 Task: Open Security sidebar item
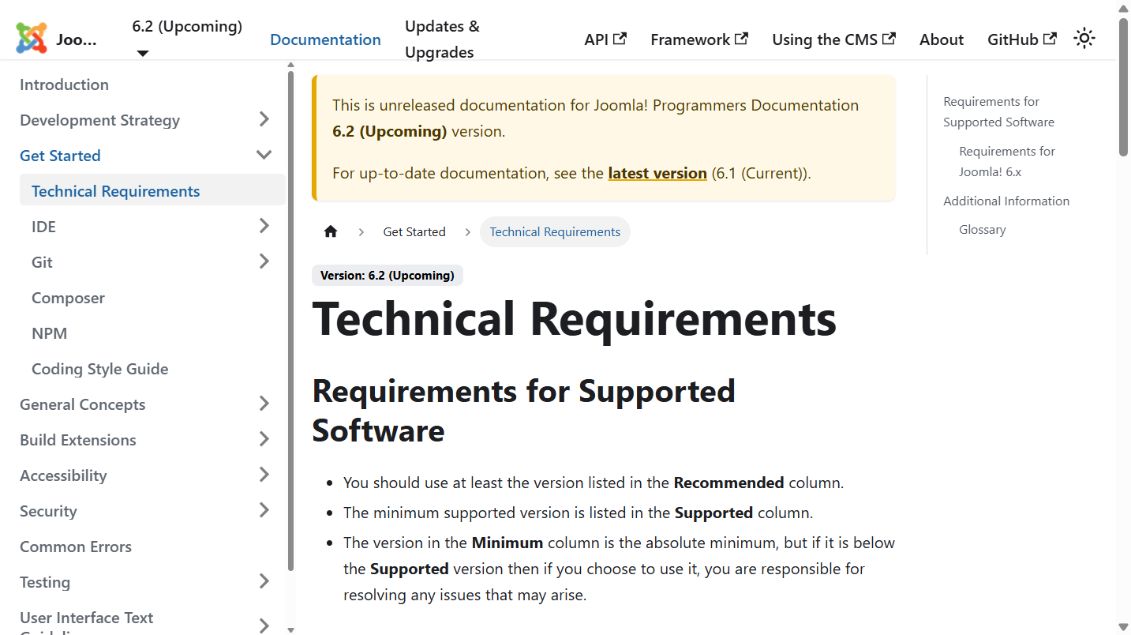tap(48, 511)
